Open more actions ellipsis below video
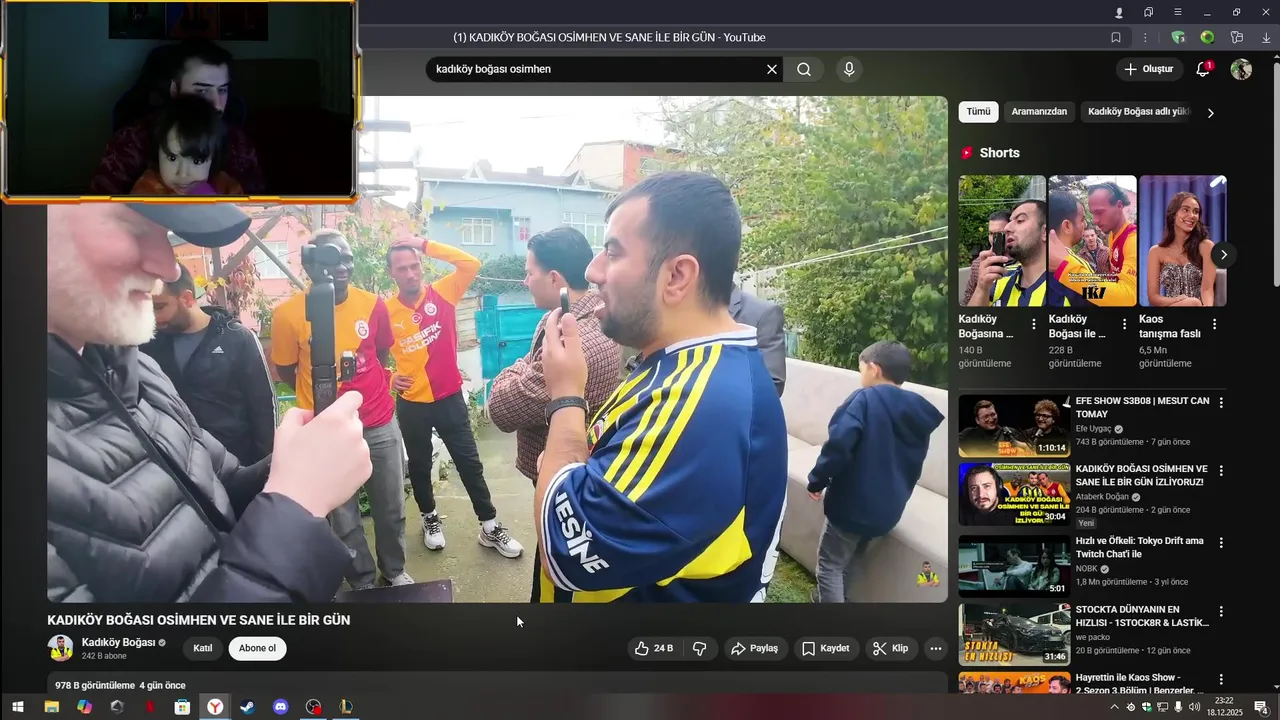 coord(936,648)
